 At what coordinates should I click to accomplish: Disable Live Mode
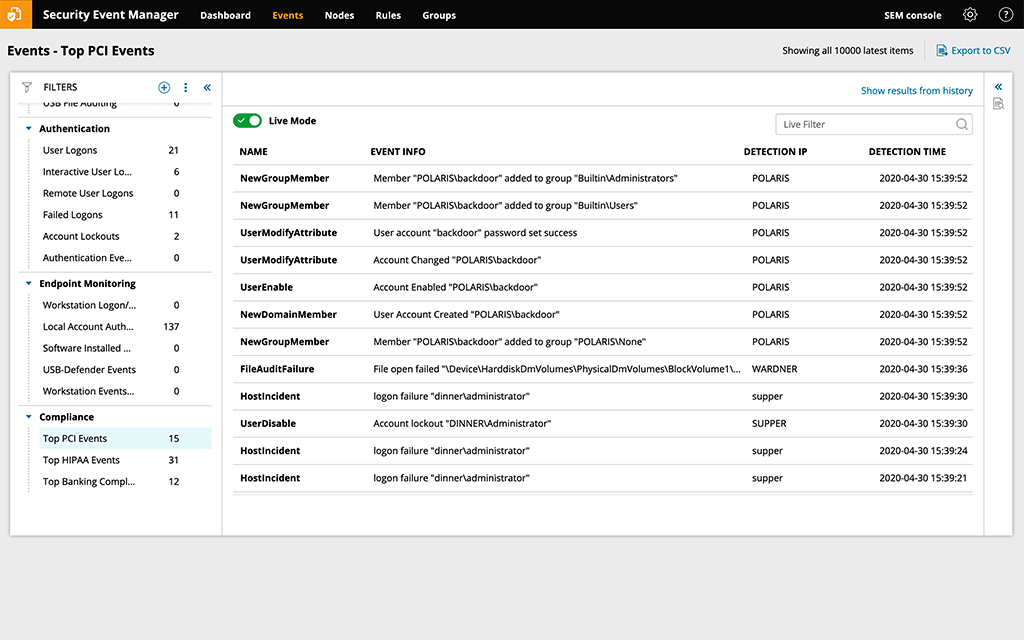(246, 120)
